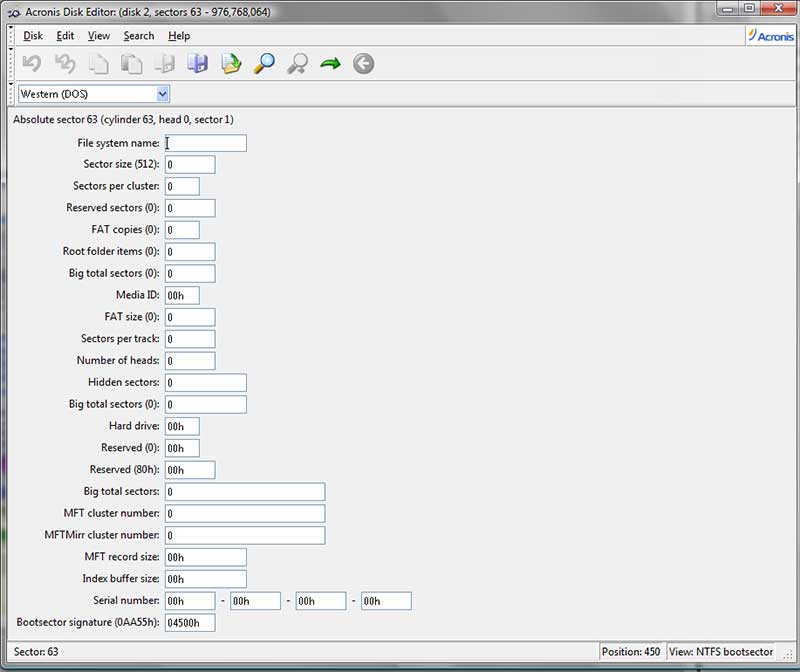Viewport: 800px width, 672px height.
Task: Open the View menu
Action: coord(98,36)
